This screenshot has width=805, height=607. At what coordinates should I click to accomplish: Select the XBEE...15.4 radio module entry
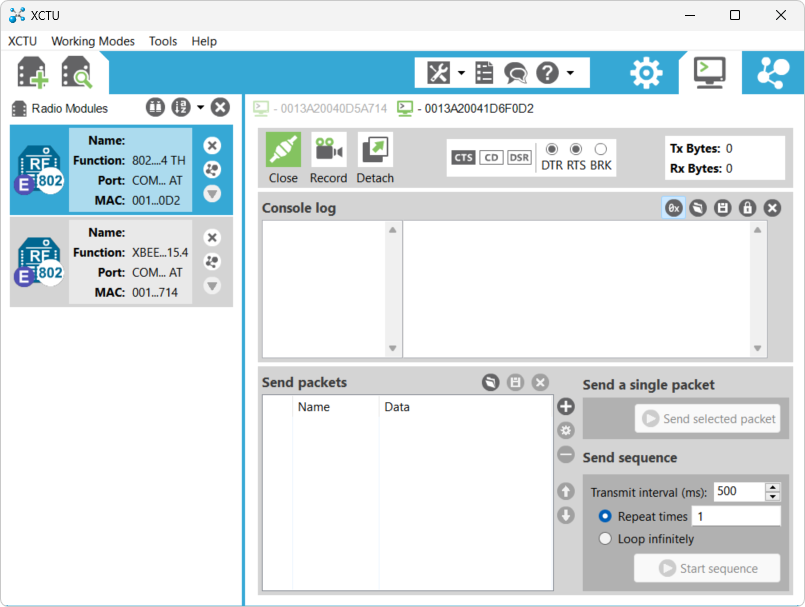coord(121,262)
